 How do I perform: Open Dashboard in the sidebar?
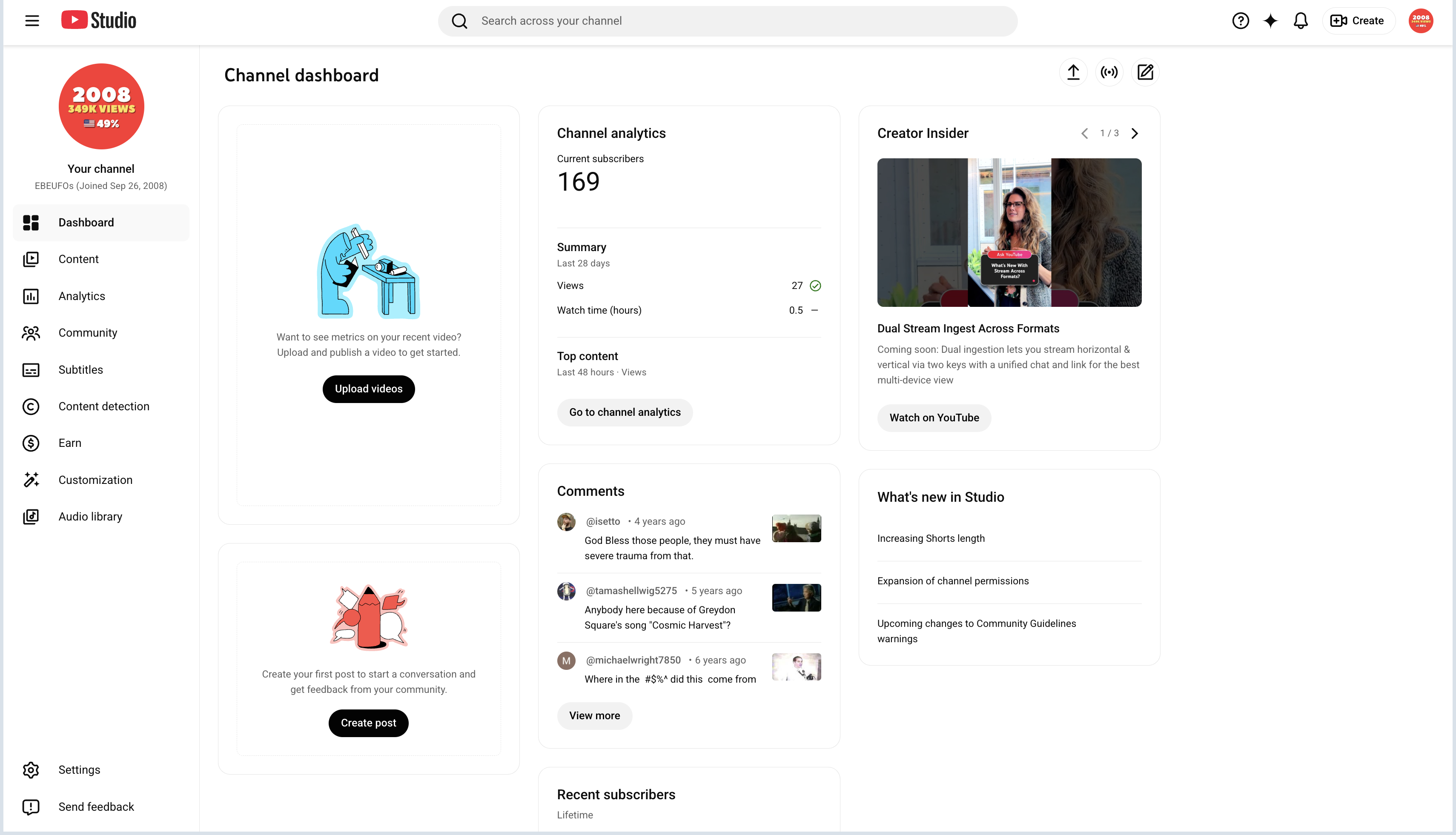pyautogui.click(x=101, y=223)
